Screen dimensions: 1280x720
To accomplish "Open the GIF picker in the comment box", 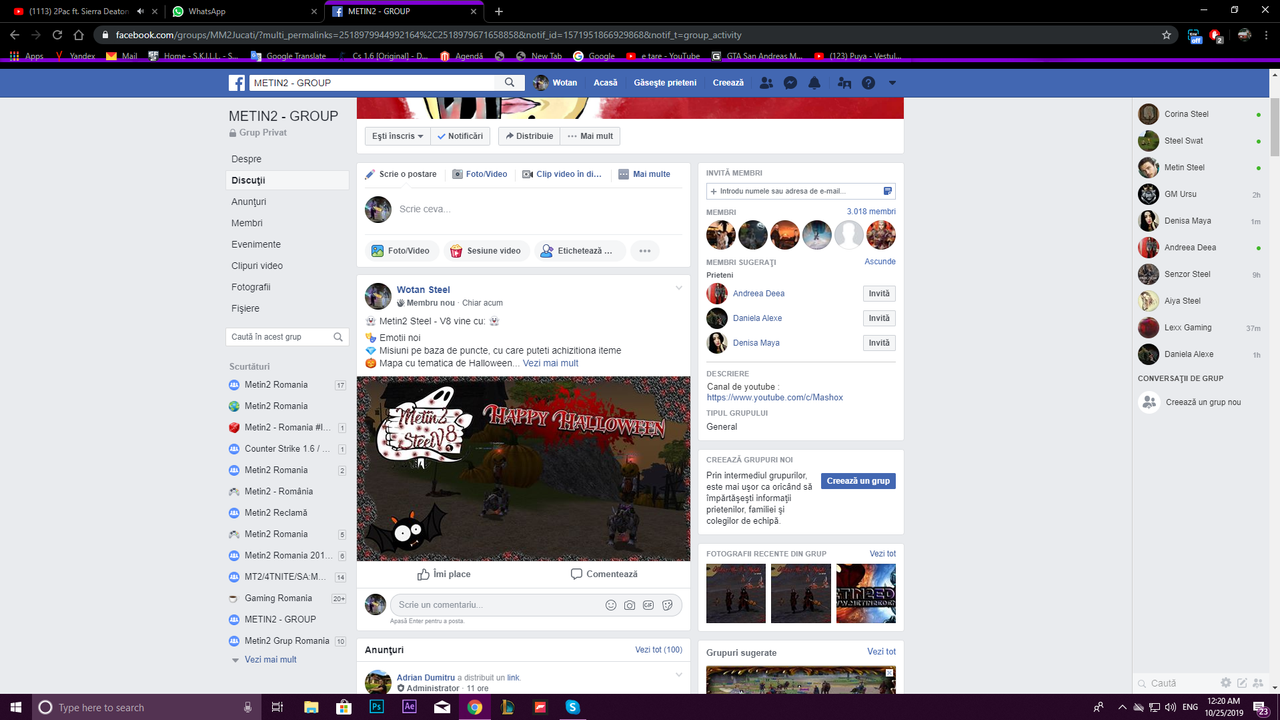I will (648, 605).
